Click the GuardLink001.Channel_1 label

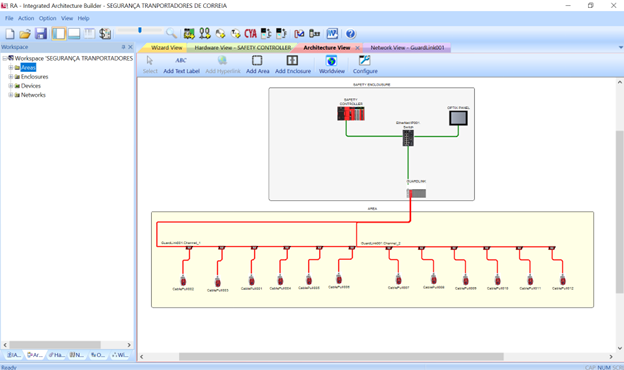(x=181, y=243)
